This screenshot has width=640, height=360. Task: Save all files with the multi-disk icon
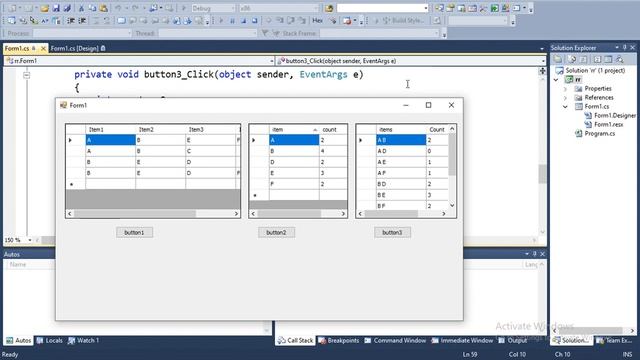[67, 8]
